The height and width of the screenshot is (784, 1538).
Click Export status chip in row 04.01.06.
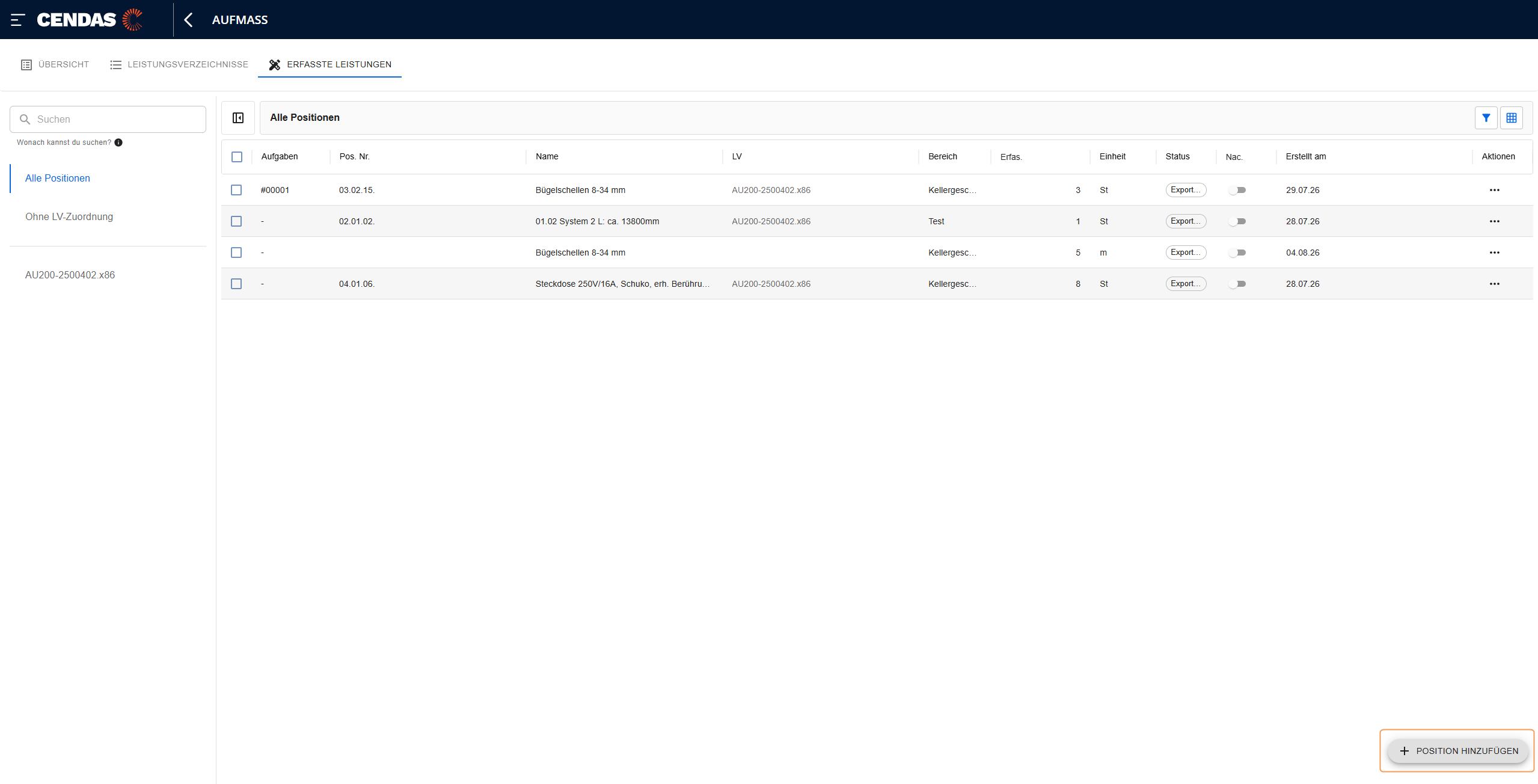pos(1186,284)
